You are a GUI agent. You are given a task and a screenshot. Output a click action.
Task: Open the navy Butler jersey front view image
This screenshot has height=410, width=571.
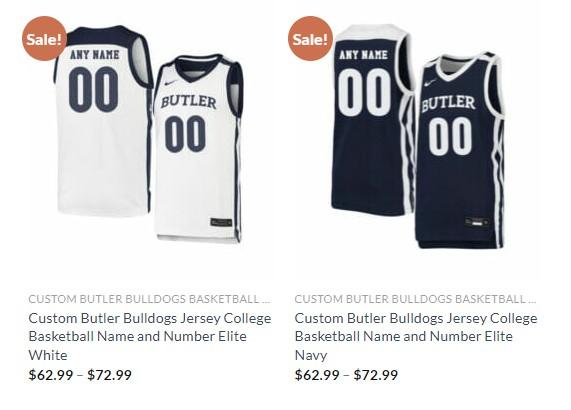[x=460, y=150]
